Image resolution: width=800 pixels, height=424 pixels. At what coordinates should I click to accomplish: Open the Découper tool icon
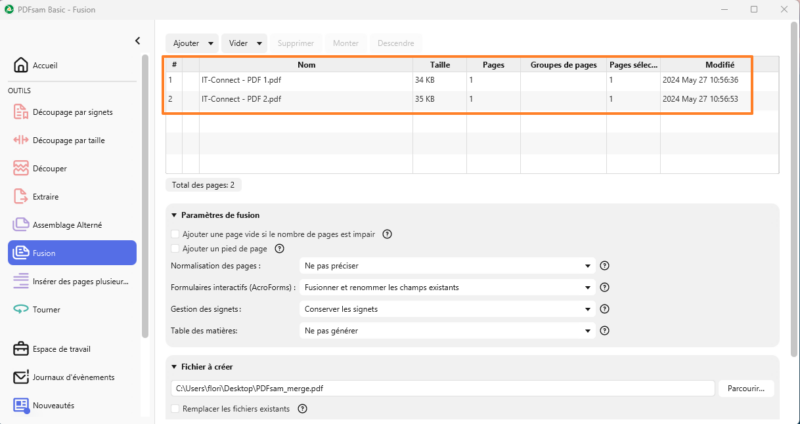tap(21, 168)
